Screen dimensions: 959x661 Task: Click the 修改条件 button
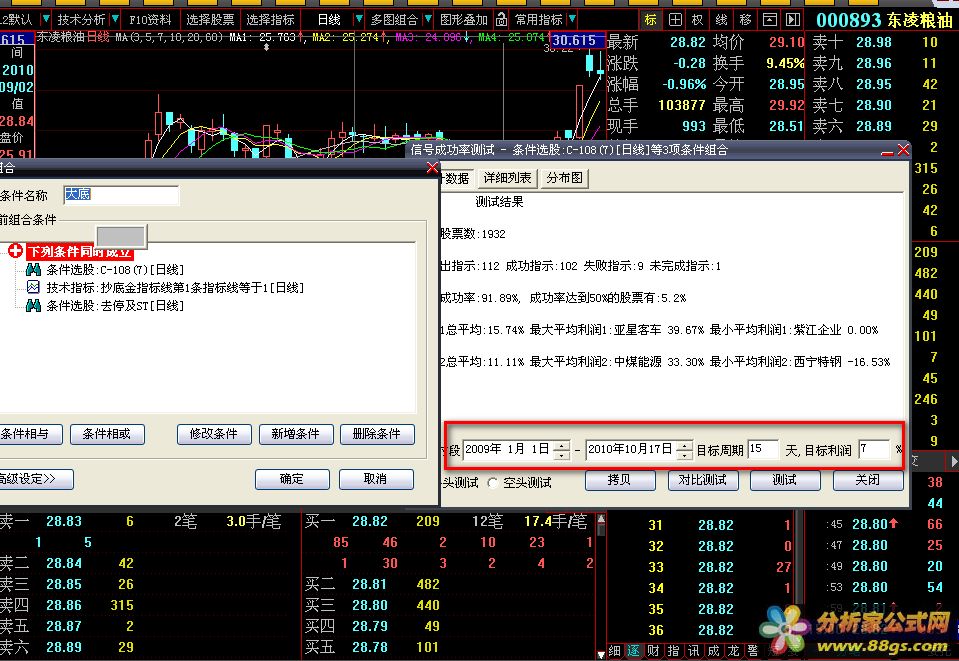pyautogui.click(x=213, y=434)
